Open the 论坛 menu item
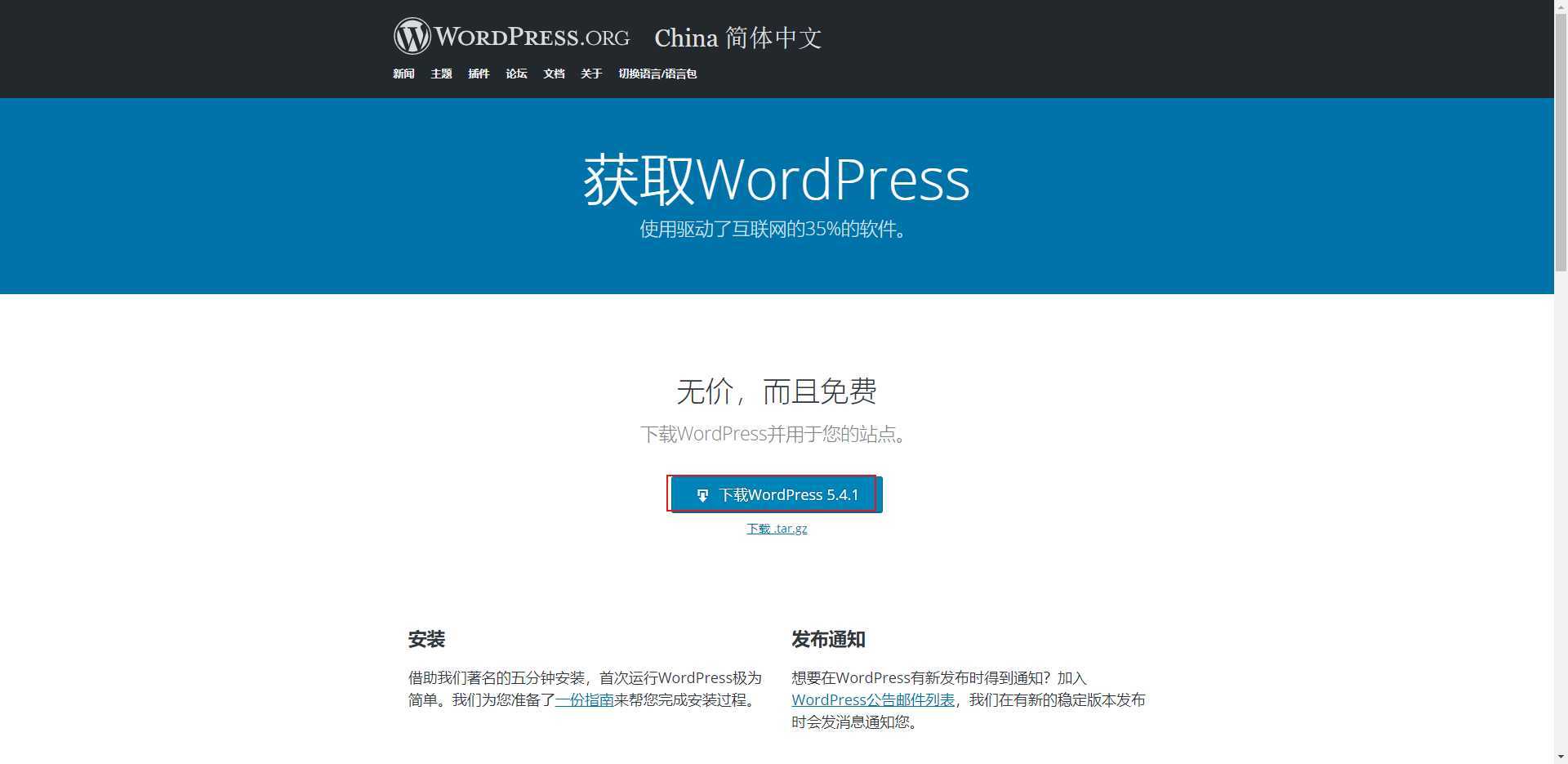The height and width of the screenshot is (764, 1568). pos(516,74)
